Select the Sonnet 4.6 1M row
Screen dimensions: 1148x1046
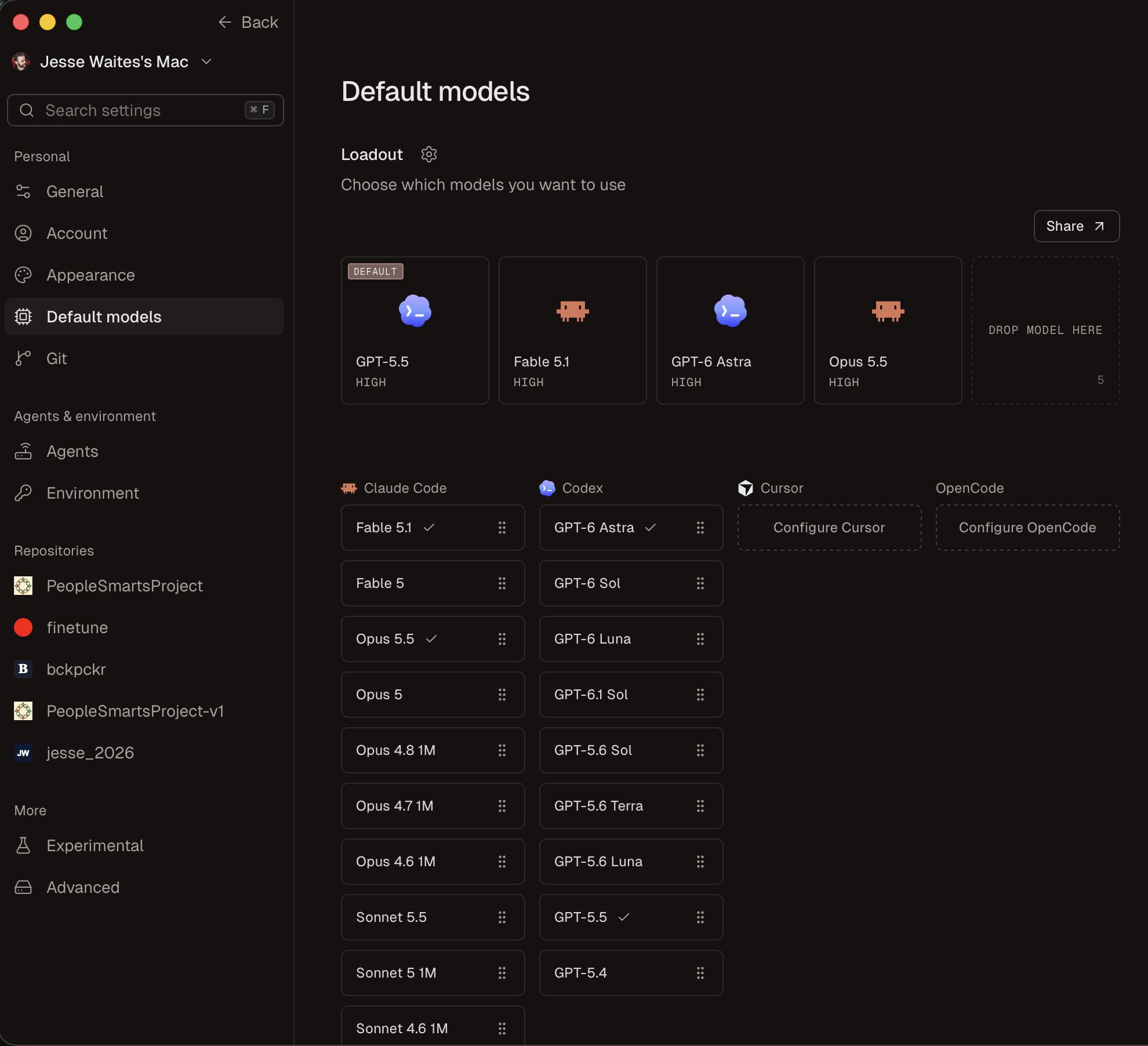click(x=433, y=1026)
